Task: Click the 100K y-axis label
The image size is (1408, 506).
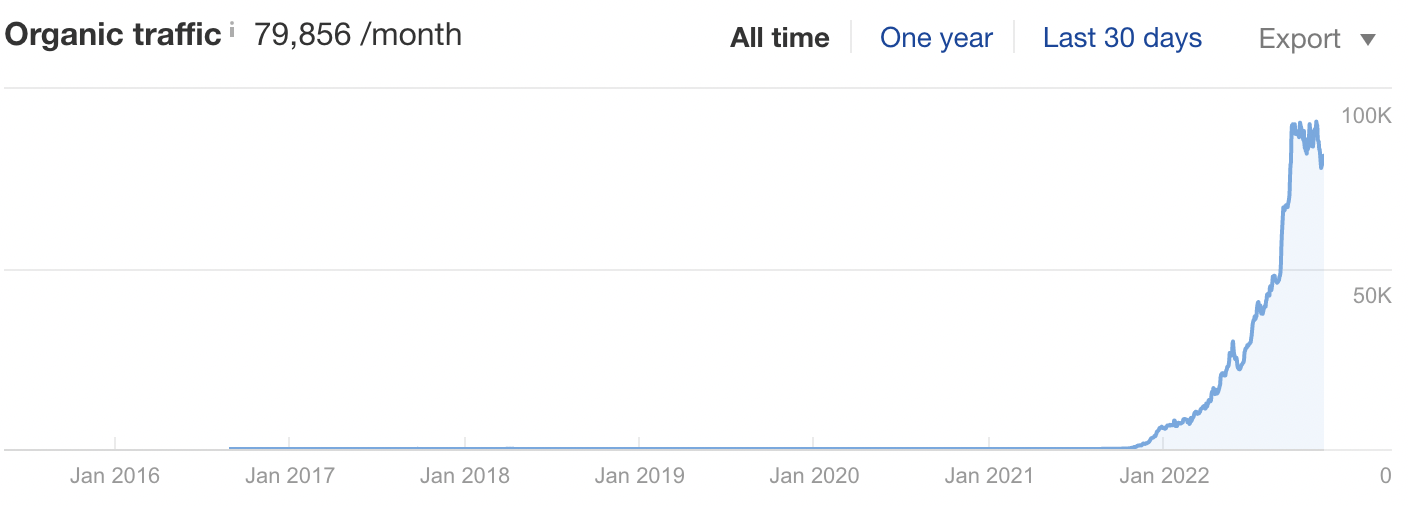Action: (1366, 116)
